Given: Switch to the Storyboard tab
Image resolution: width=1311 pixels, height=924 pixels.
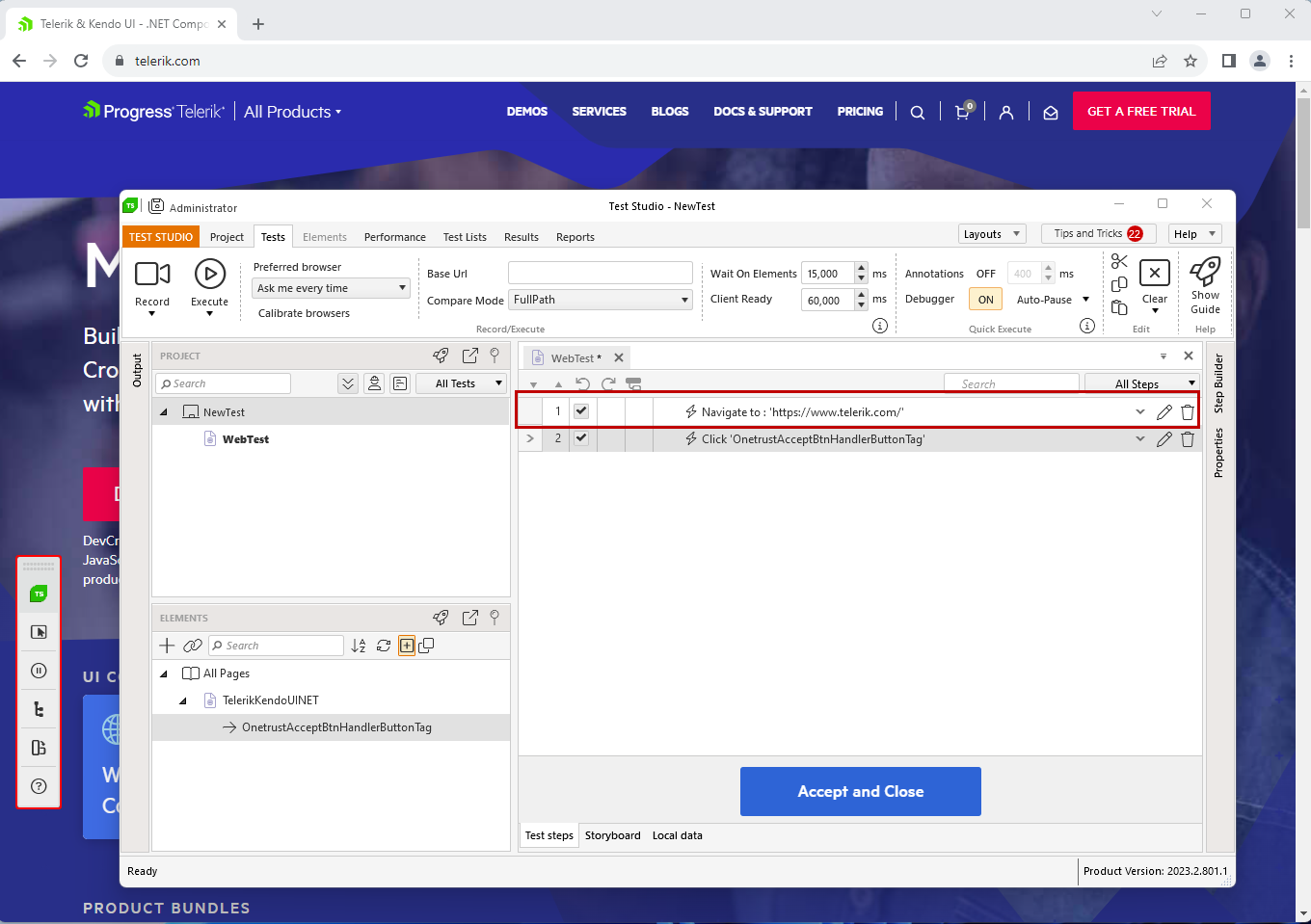Looking at the screenshot, I should click(x=613, y=835).
